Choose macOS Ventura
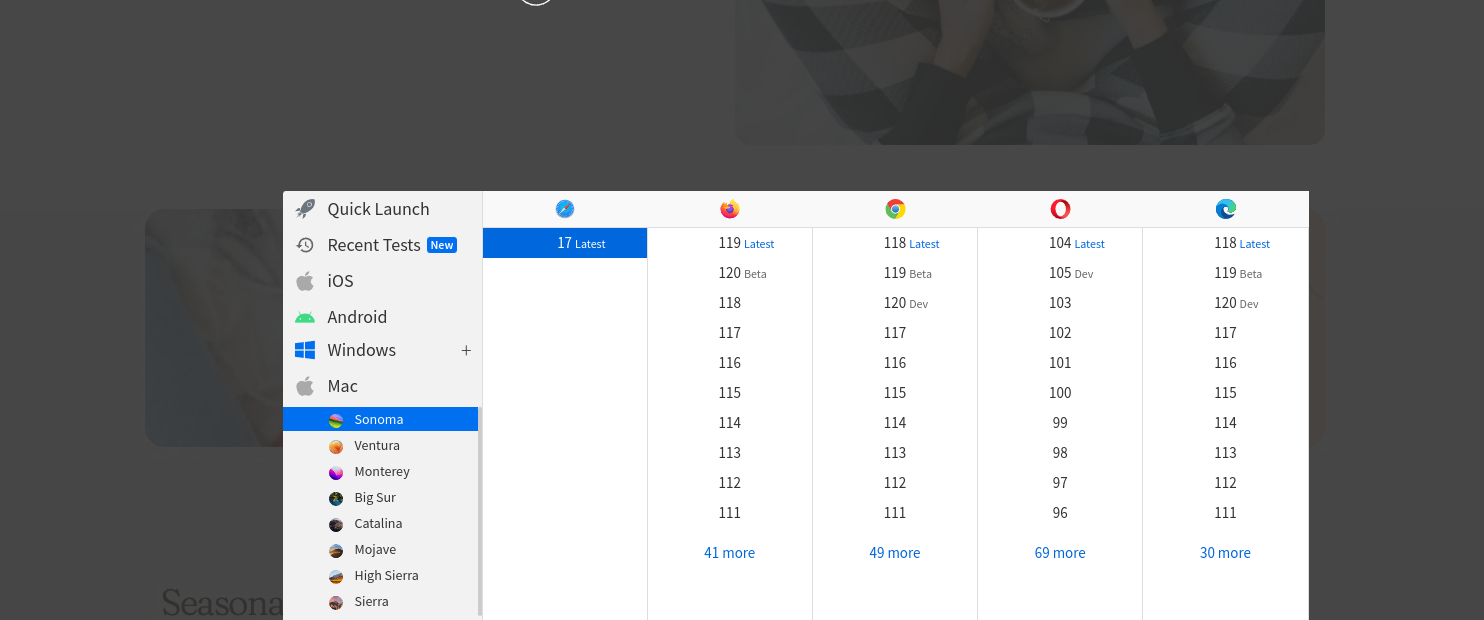 pos(377,446)
